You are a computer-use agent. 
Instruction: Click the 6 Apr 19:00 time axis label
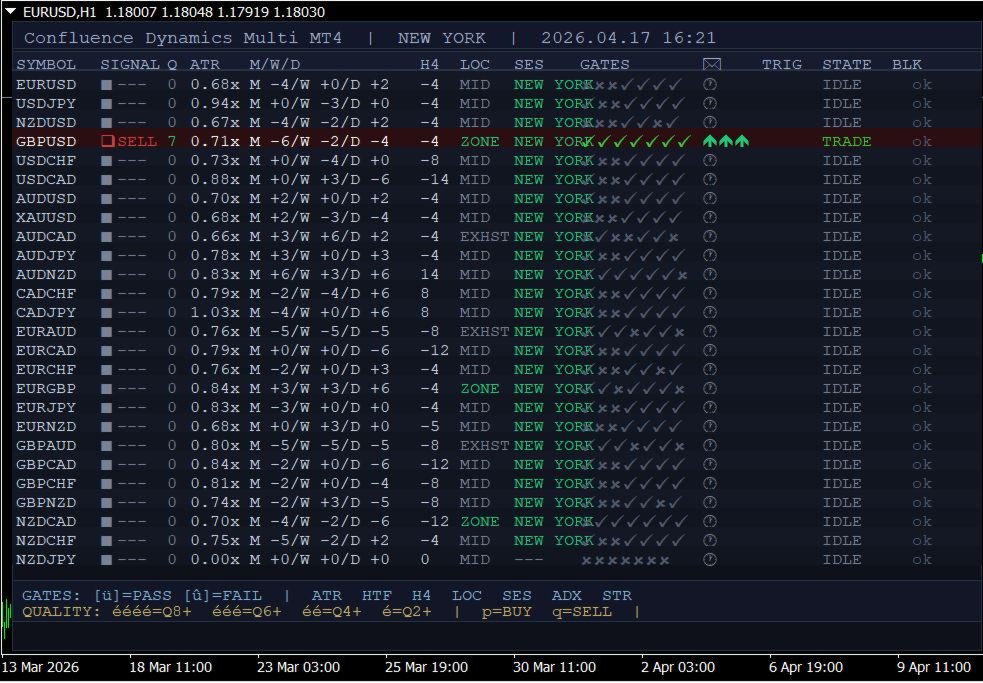coord(806,667)
